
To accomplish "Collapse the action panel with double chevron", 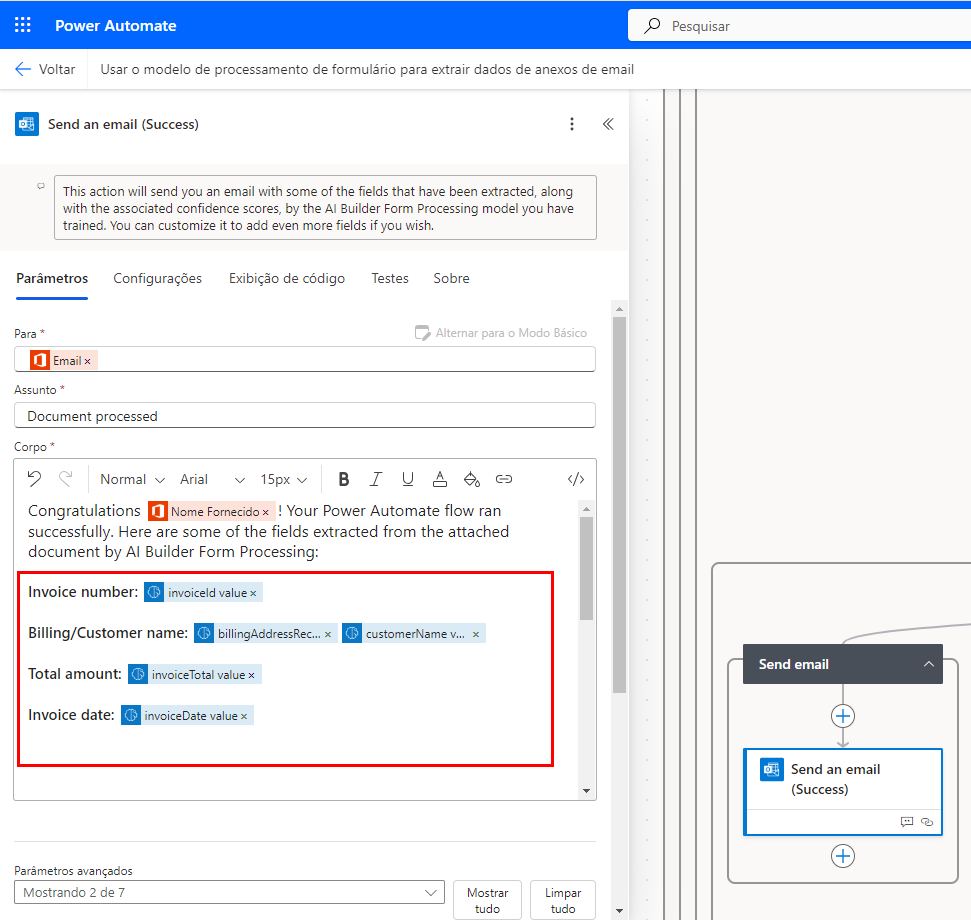I will click(607, 124).
